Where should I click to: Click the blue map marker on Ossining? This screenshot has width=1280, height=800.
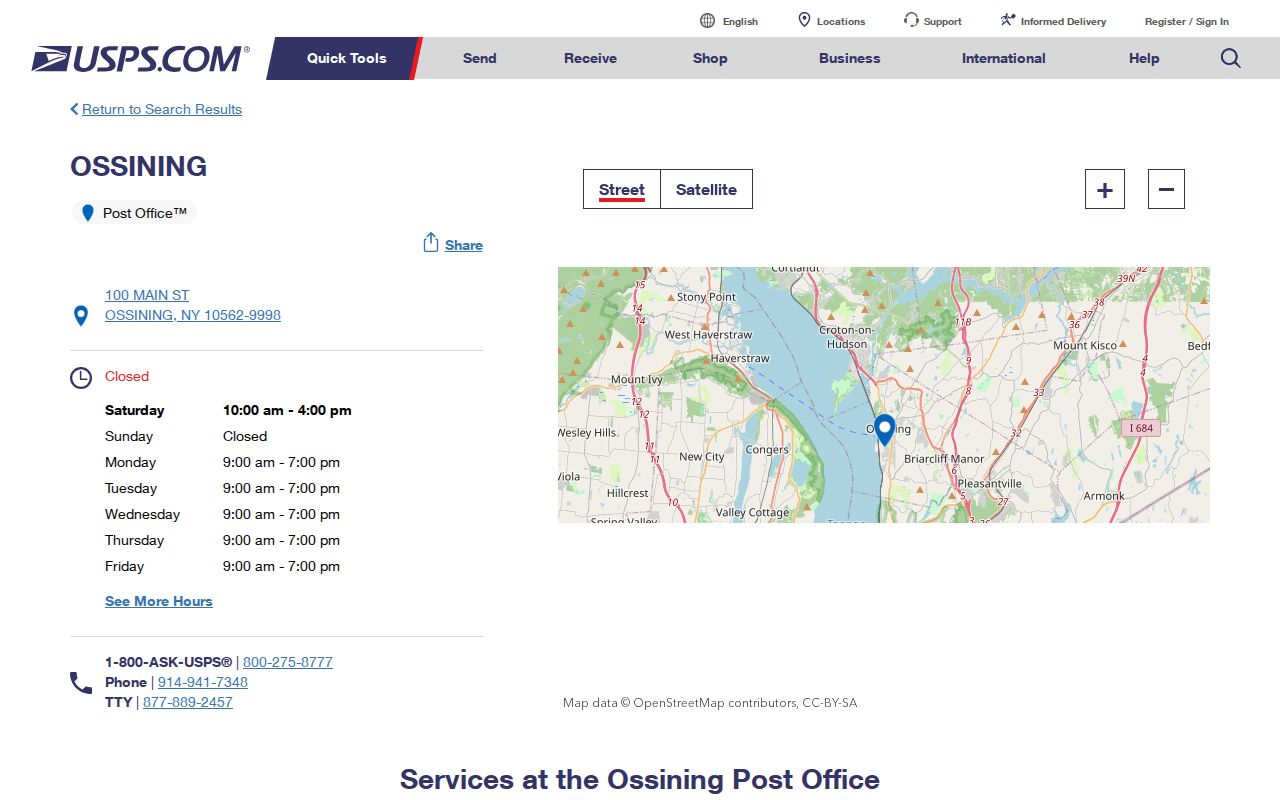tap(884, 430)
